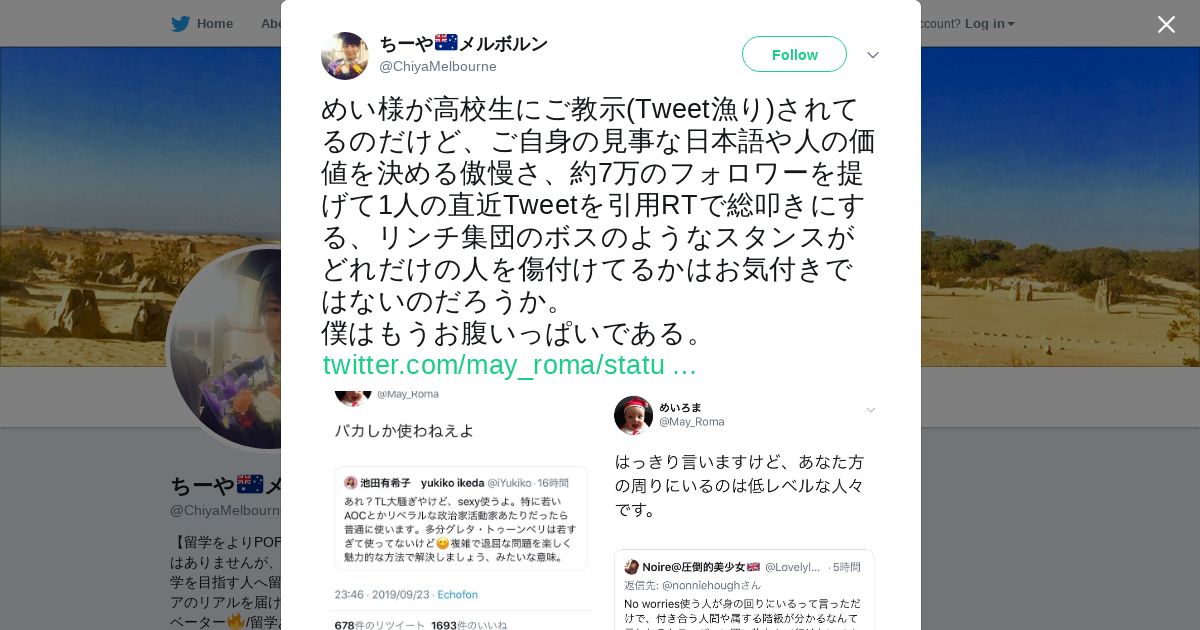Click the Twitter bird Home icon
Viewport: 1200px width, 630px height.
(x=180, y=23)
